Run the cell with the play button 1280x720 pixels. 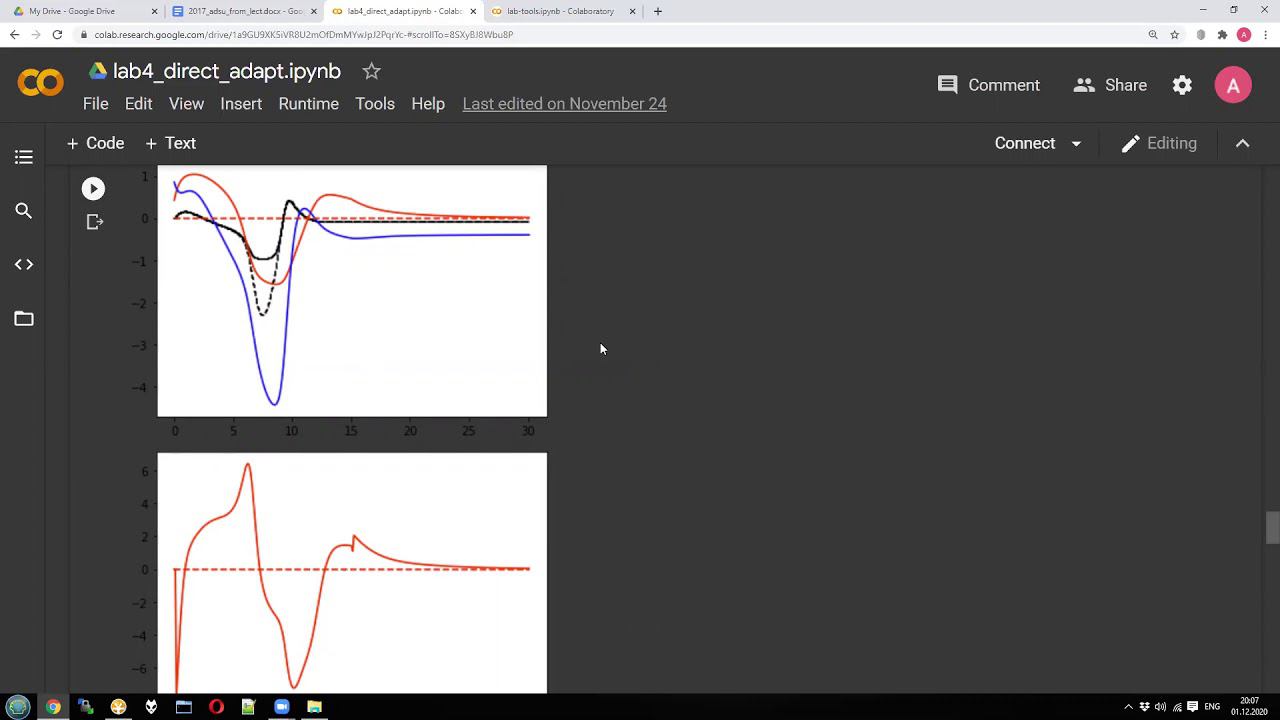tap(93, 188)
